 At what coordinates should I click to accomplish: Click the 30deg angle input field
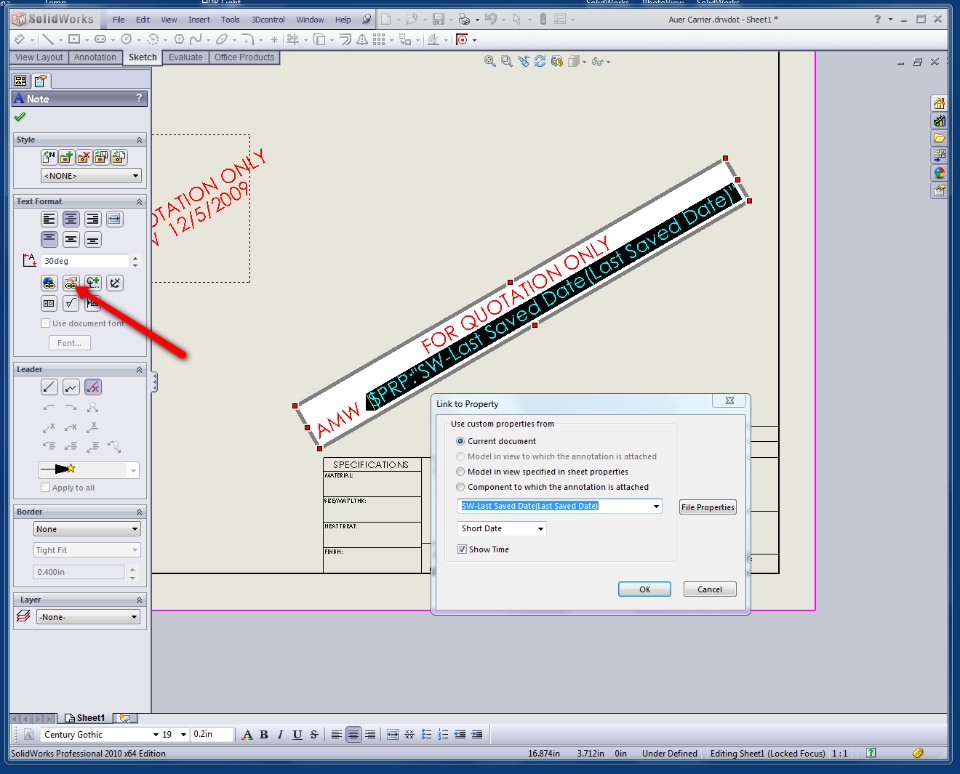84,261
